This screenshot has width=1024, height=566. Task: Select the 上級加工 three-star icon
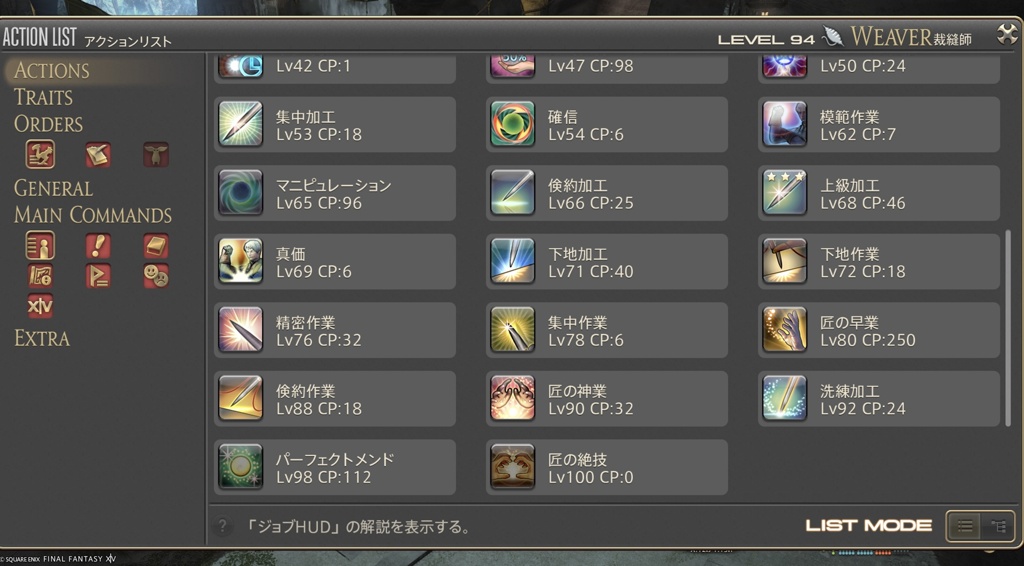(x=784, y=192)
